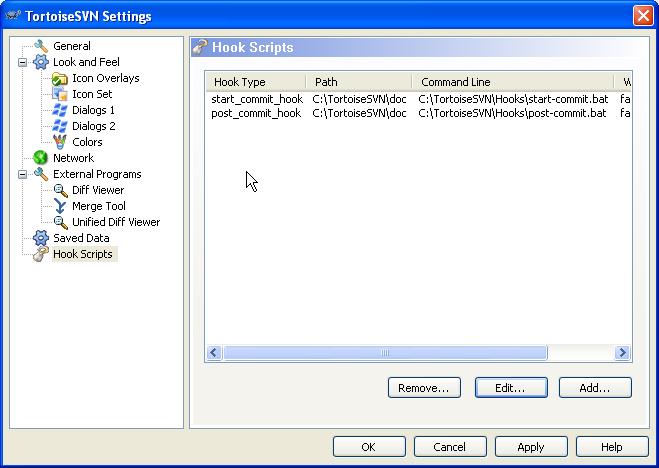
Task: Go to the Dialogs 1 page
Action: [x=93, y=110]
